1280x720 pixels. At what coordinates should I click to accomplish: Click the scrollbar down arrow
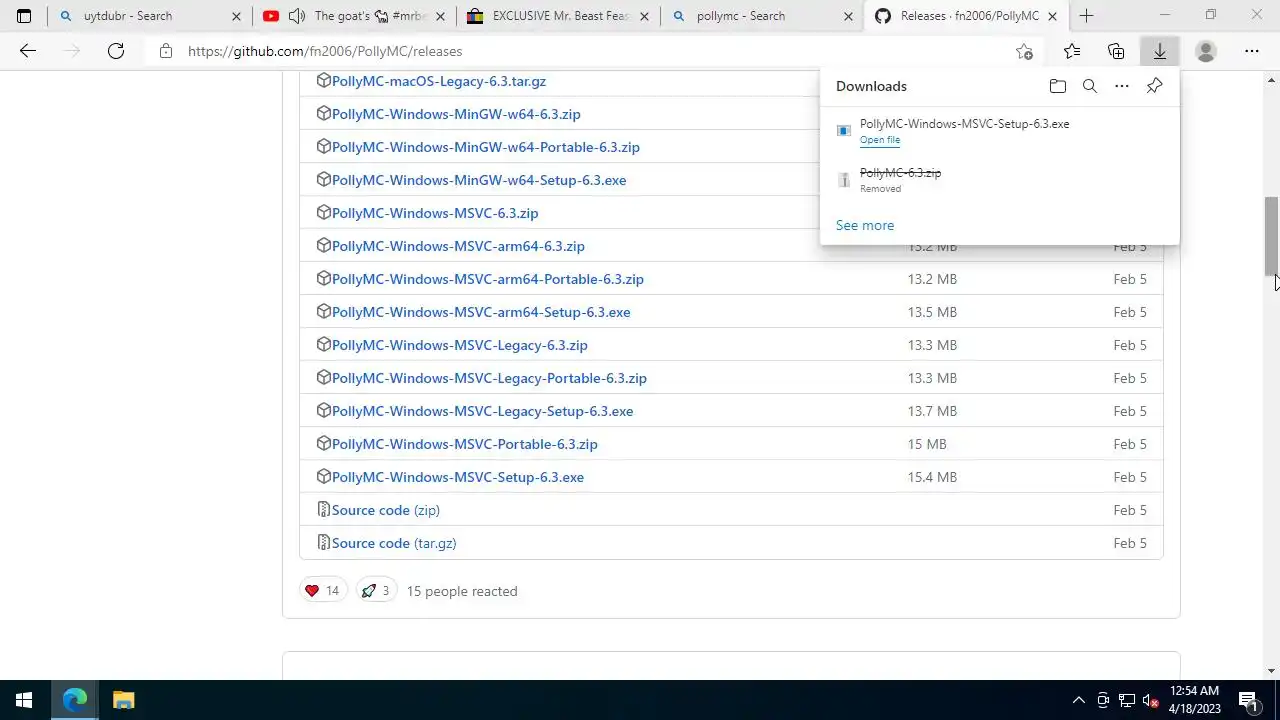(1272, 671)
